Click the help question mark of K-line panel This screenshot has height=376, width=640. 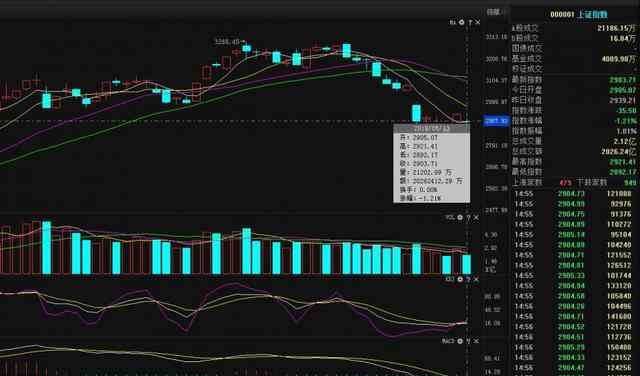(470, 22)
